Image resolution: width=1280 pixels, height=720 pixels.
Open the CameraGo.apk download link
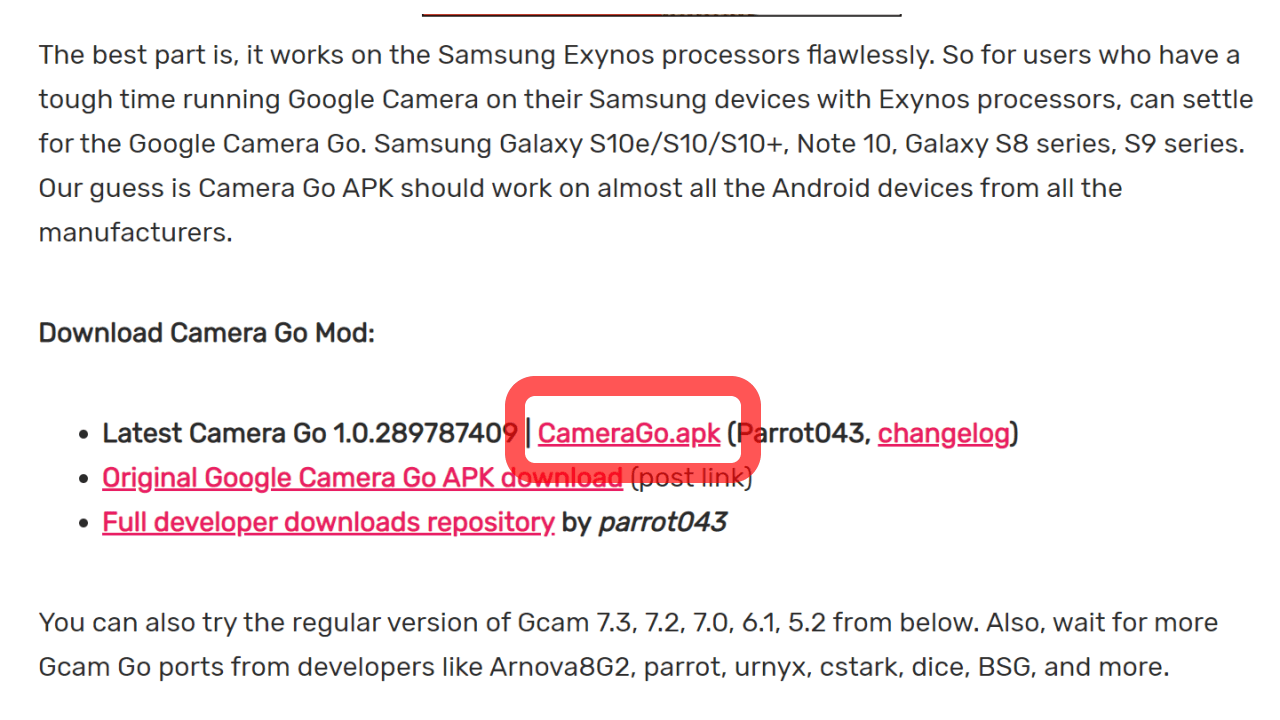click(x=629, y=433)
